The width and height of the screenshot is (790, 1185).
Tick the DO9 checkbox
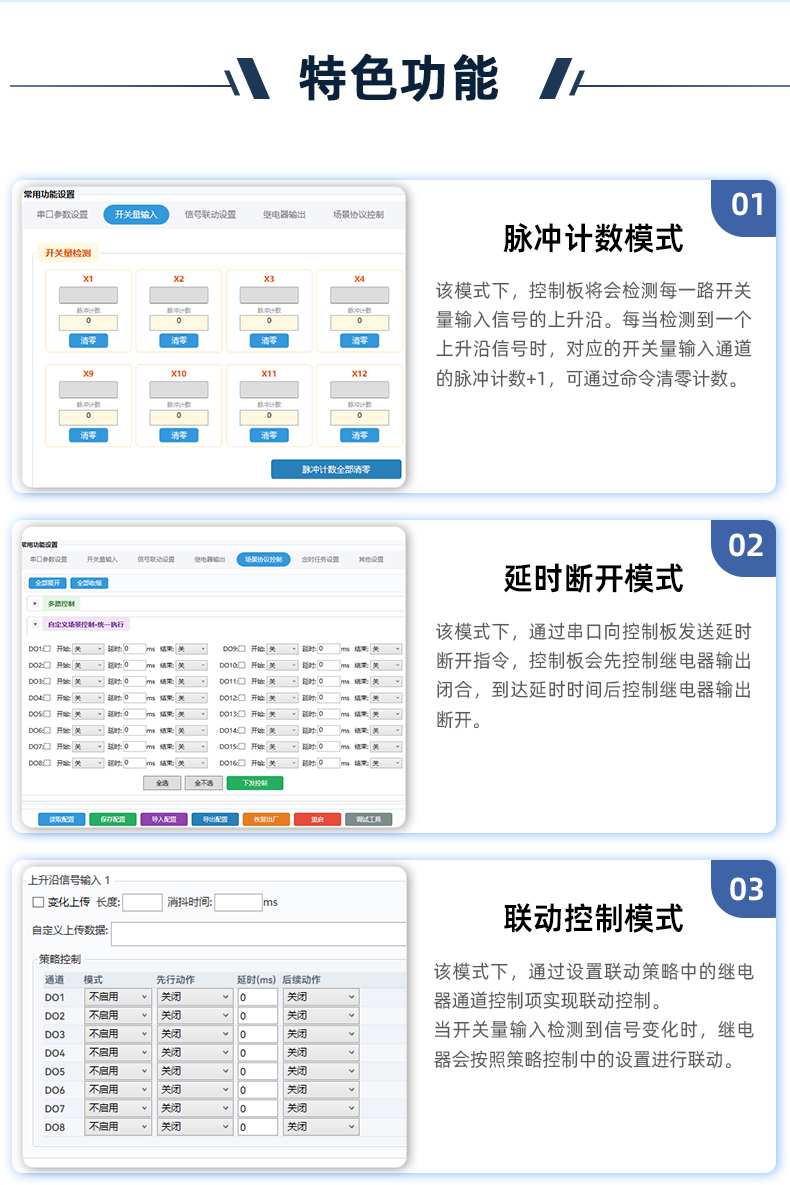pos(242,648)
